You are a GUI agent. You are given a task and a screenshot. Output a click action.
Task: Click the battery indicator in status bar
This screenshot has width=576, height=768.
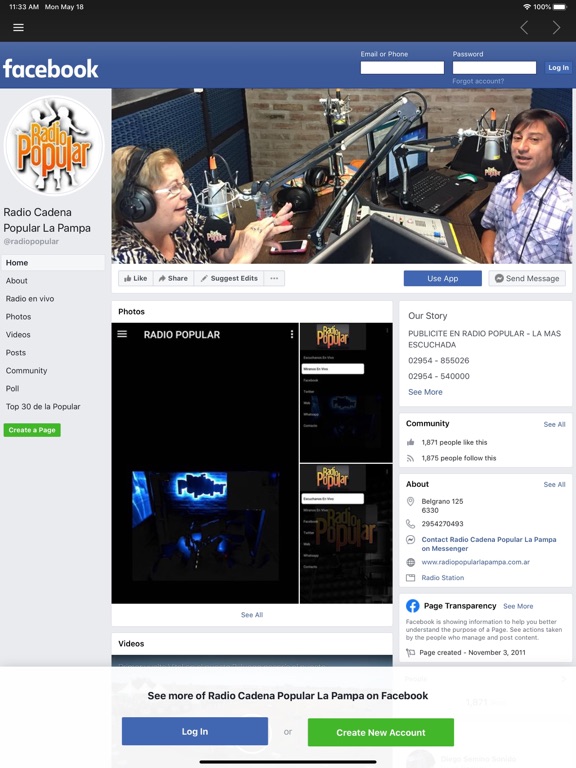[559, 7]
